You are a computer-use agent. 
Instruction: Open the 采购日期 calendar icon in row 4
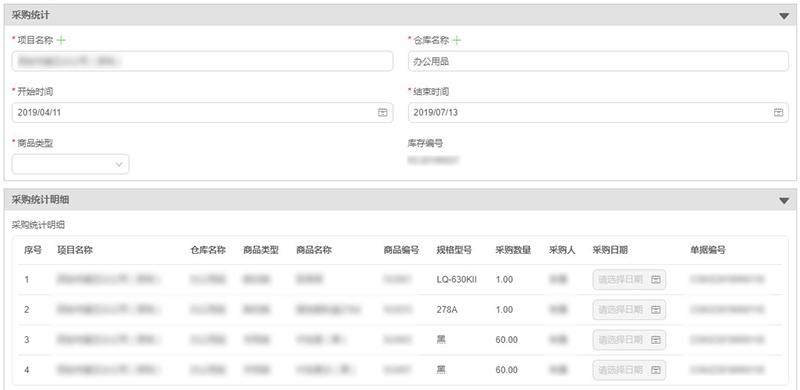[x=657, y=370]
